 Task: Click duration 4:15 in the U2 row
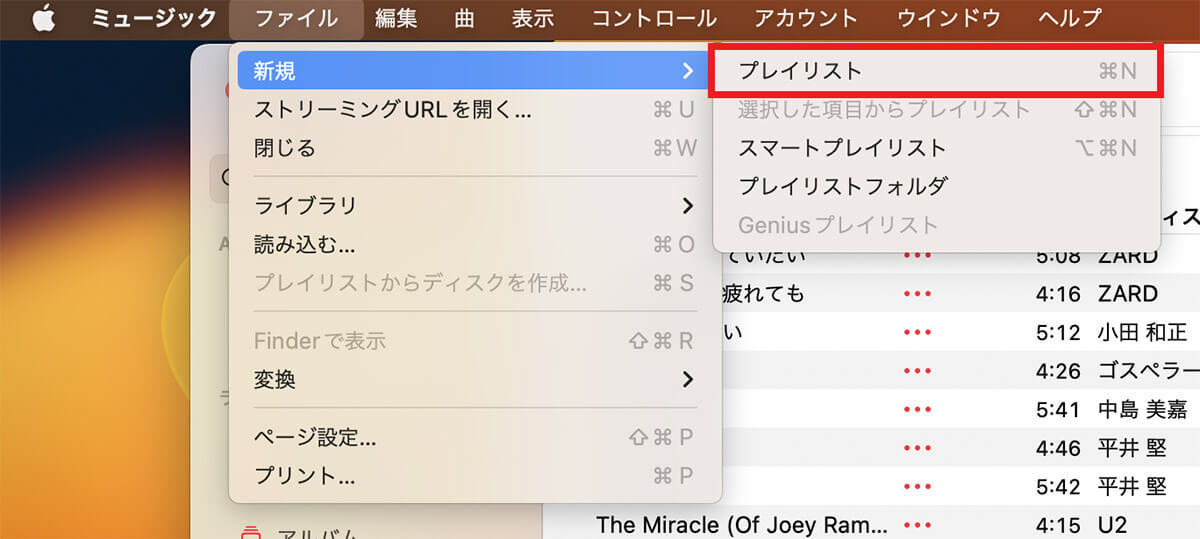1058,524
